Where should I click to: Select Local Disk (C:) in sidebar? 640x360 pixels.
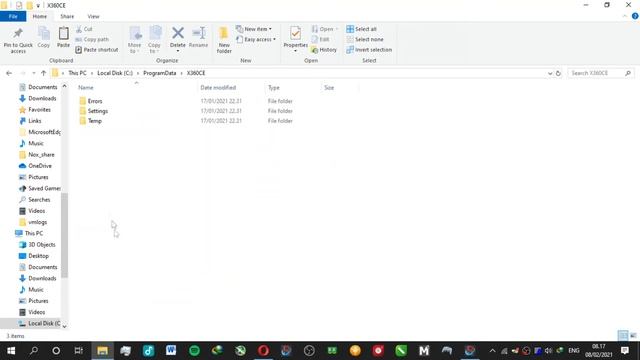point(40,323)
